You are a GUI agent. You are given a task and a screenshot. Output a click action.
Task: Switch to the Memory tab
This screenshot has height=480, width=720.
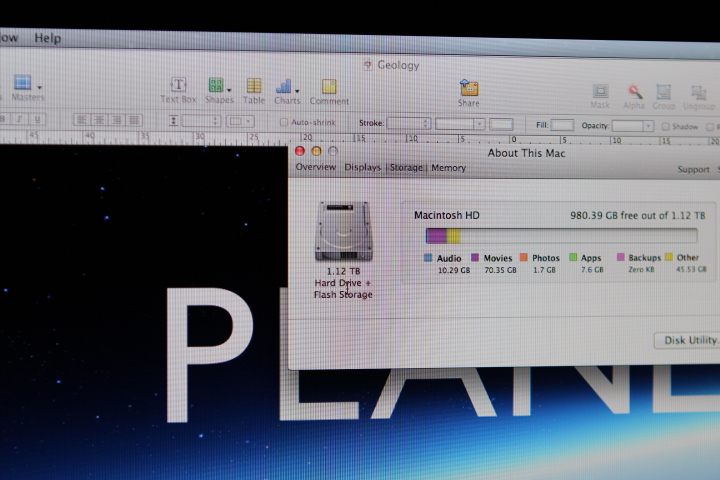click(x=448, y=168)
